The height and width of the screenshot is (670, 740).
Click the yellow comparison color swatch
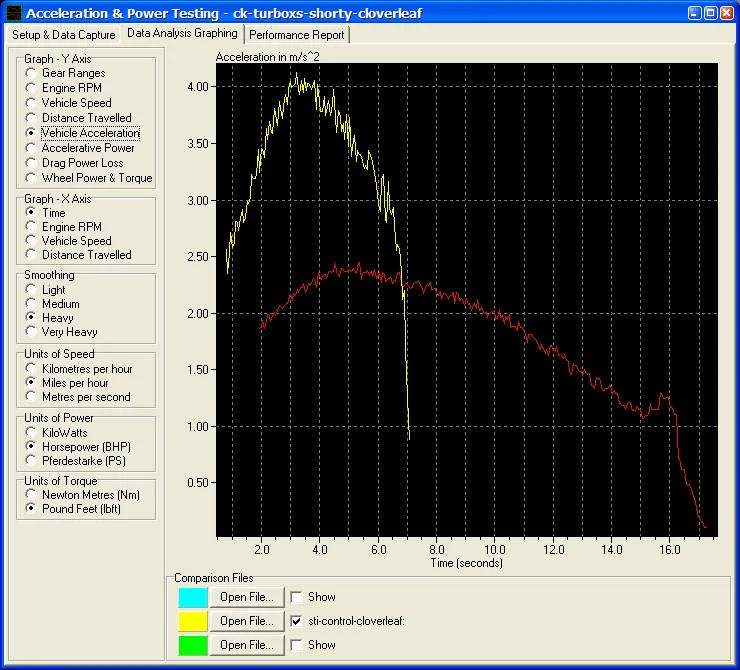[193, 621]
